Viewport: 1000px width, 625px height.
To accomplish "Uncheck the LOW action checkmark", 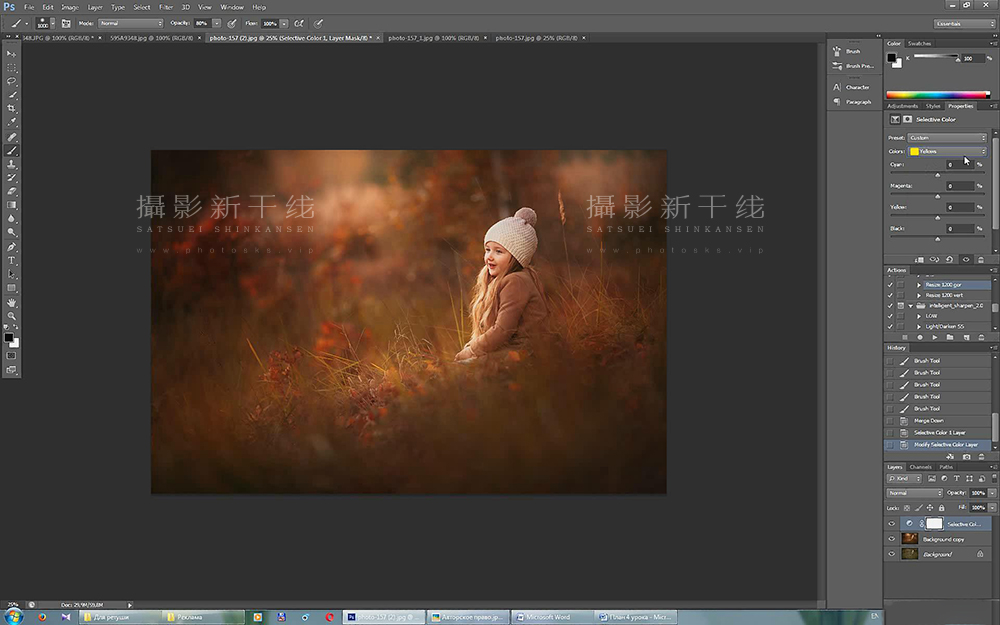I will click(x=890, y=316).
